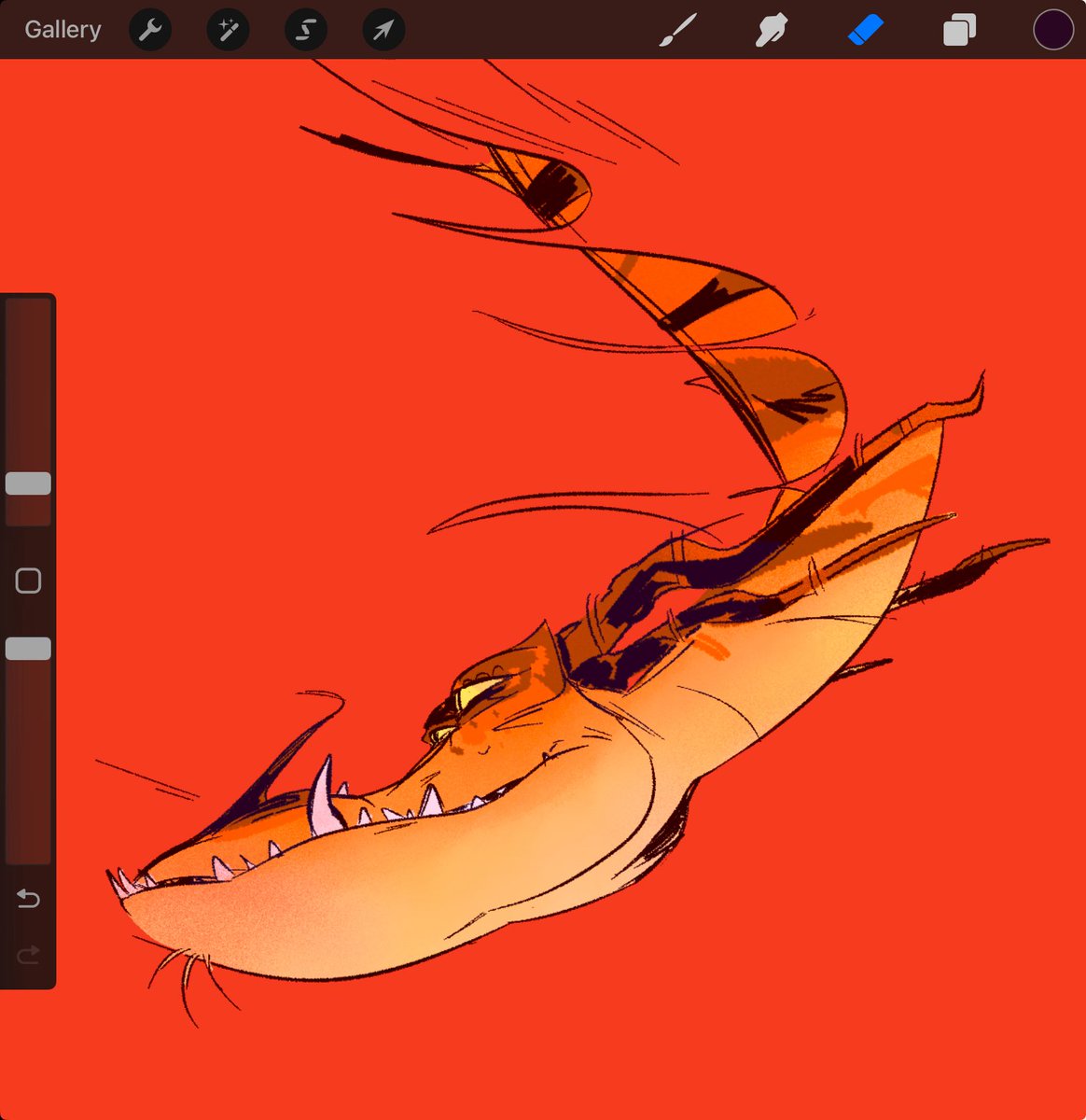
Task: Redo the last undone action
Action: click(x=28, y=954)
